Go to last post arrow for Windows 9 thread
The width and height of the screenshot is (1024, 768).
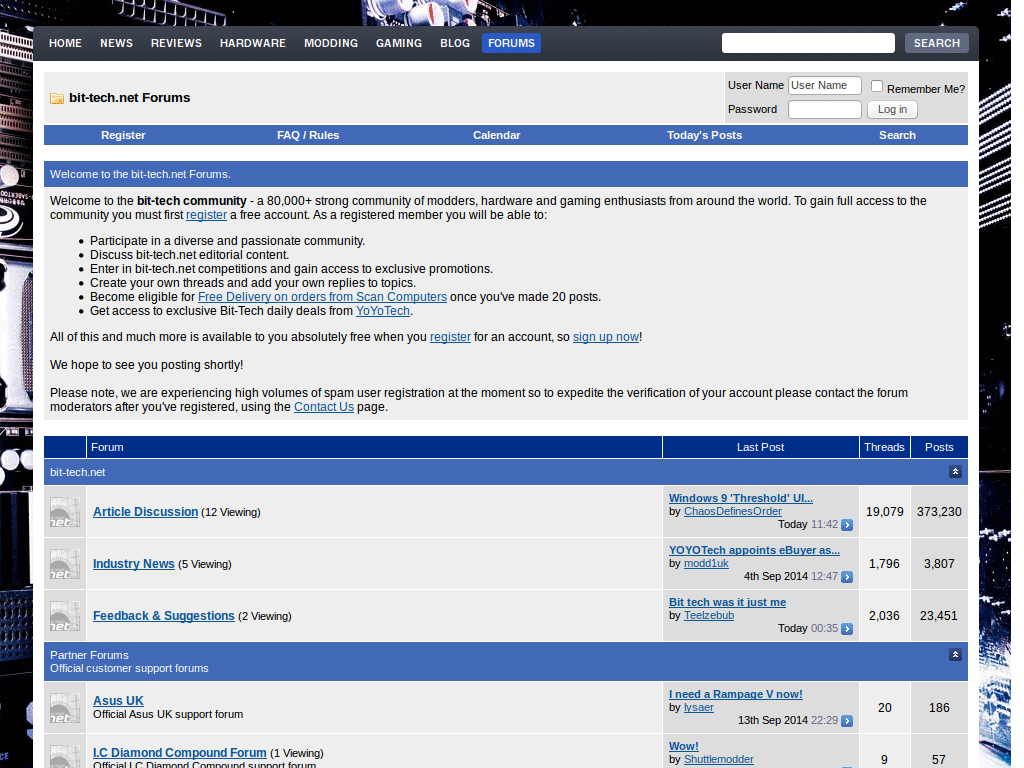tap(847, 525)
